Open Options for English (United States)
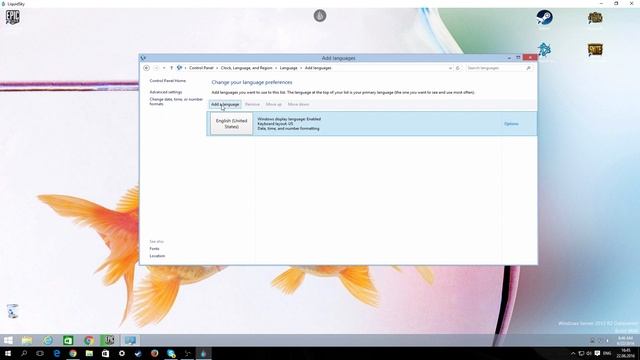 pyautogui.click(x=511, y=124)
